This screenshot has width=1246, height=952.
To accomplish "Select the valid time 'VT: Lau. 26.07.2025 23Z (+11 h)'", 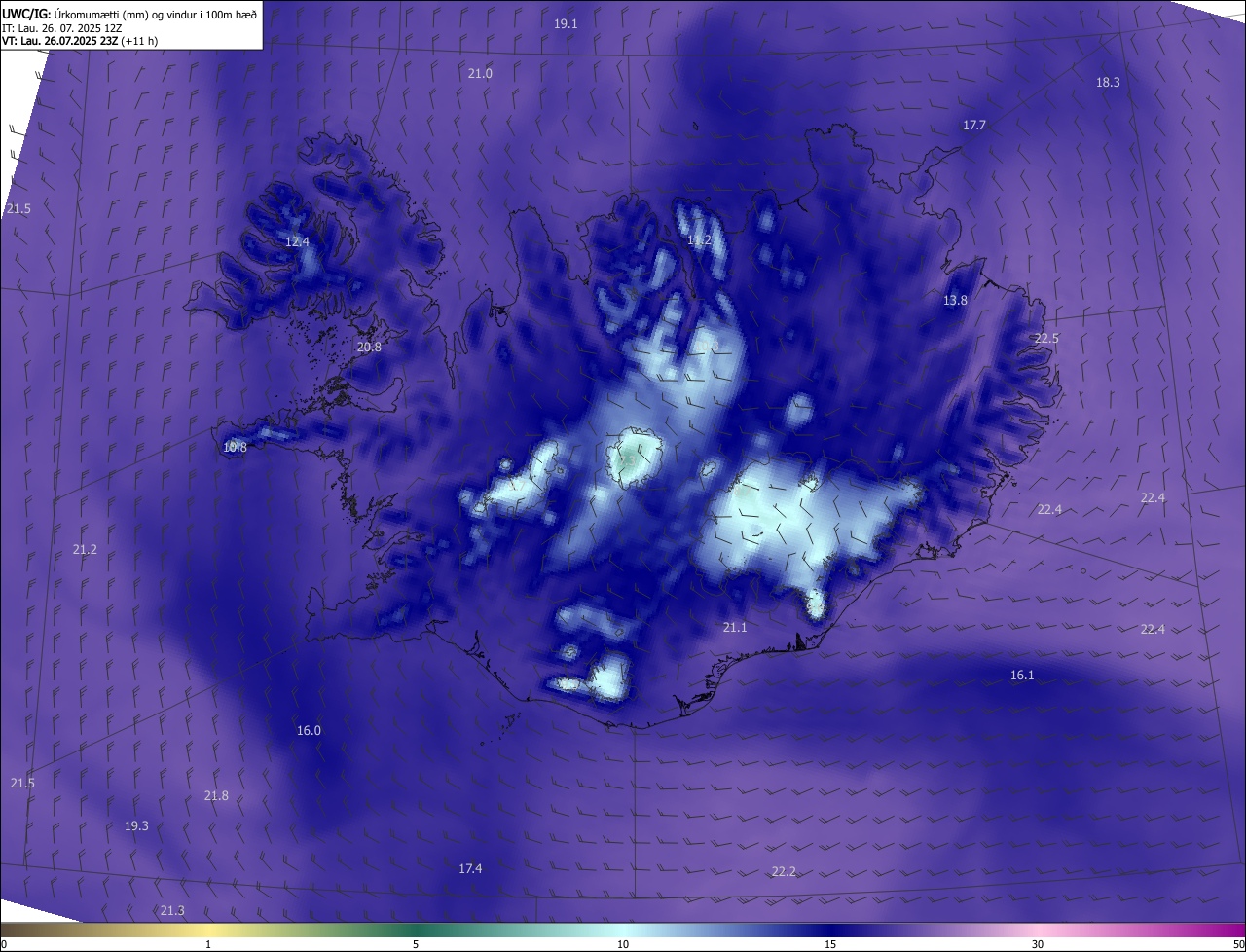I will coord(80,41).
